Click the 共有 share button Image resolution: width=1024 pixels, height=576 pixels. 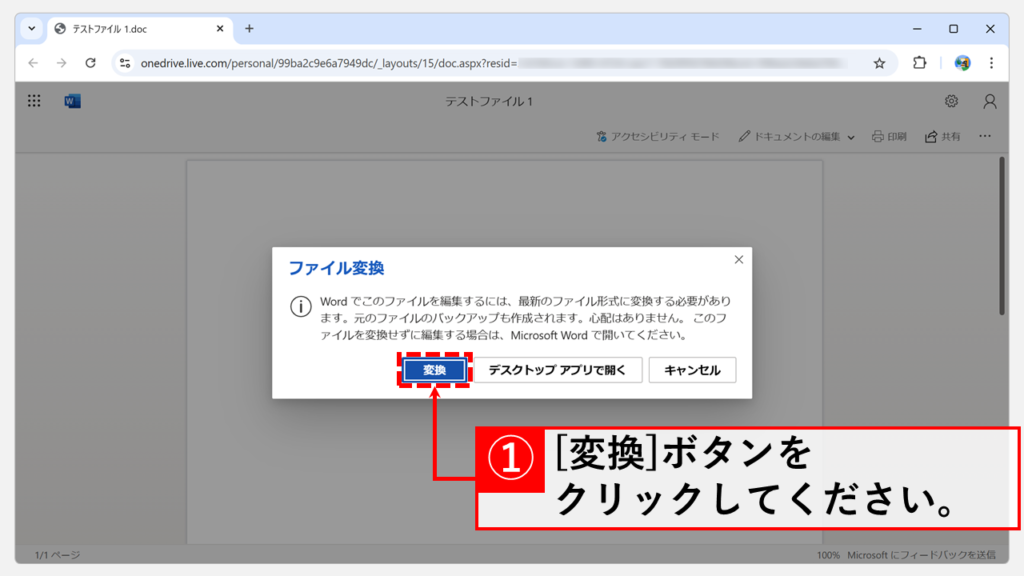click(x=943, y=136)
